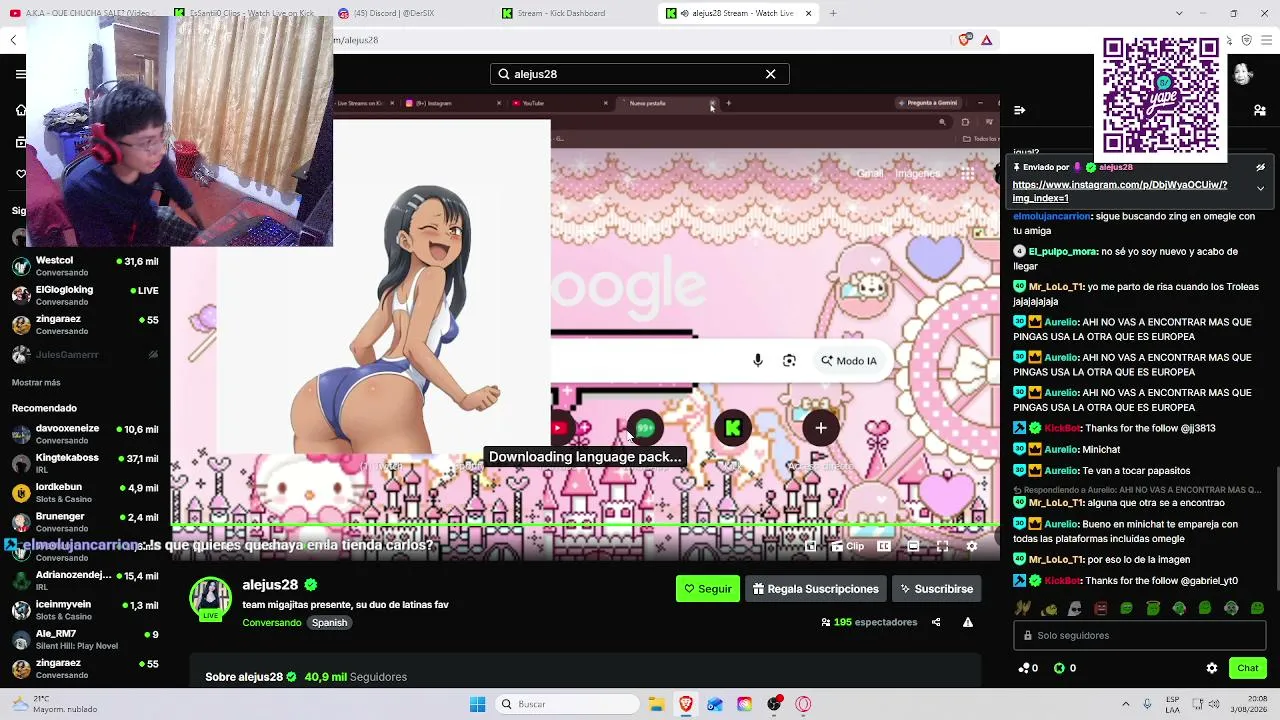Viewport: 1280px width, 720px height.
Task: Click the Regala Suscripciones button
Action: tap(815, 589)
